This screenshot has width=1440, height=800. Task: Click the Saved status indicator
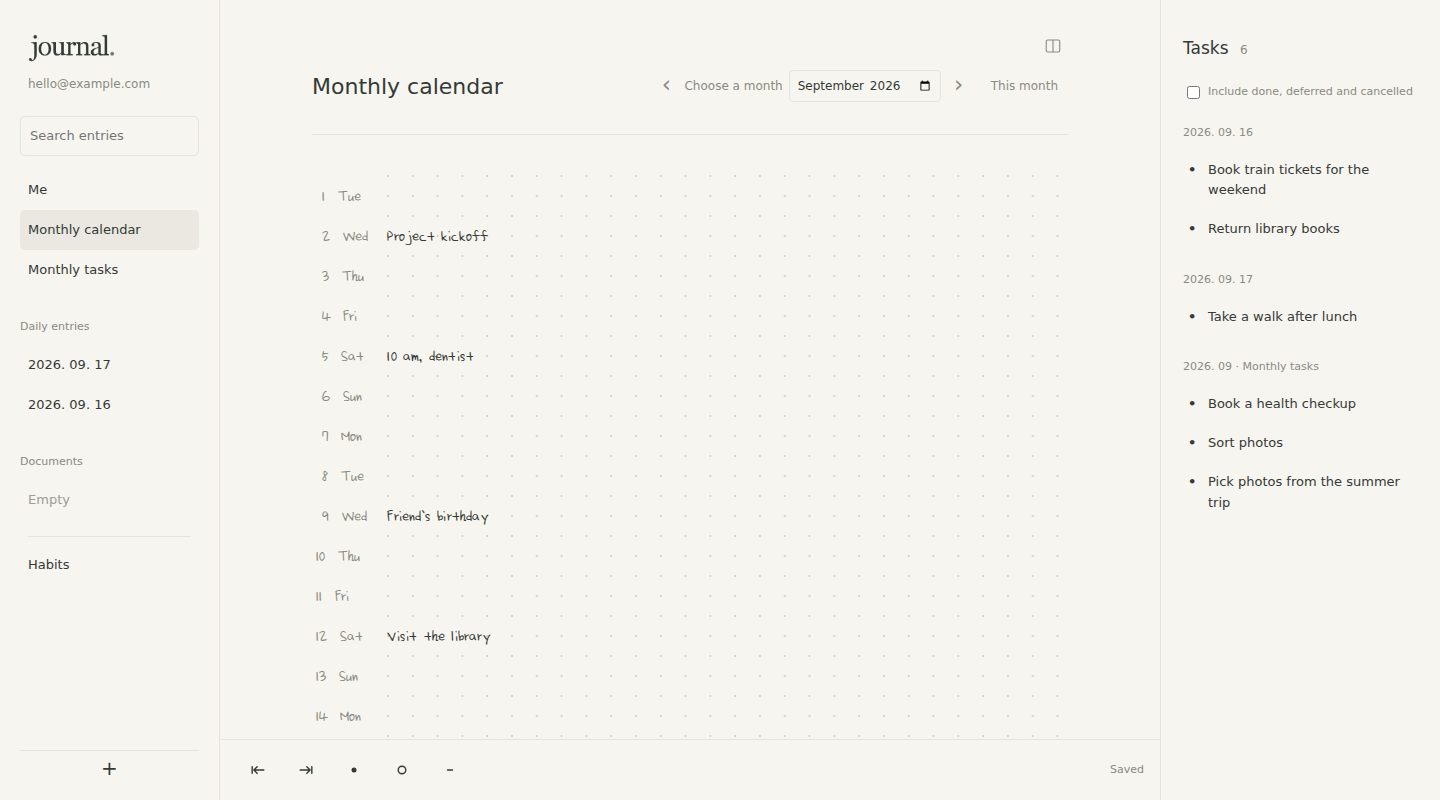[x=1127, y=770]
